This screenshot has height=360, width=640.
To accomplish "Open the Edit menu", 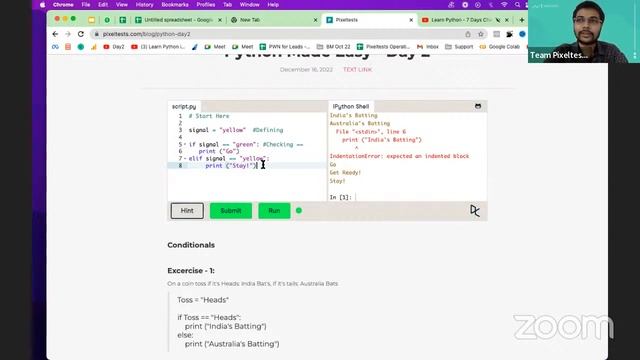I will pyautogui.click(x=103, y=5).
